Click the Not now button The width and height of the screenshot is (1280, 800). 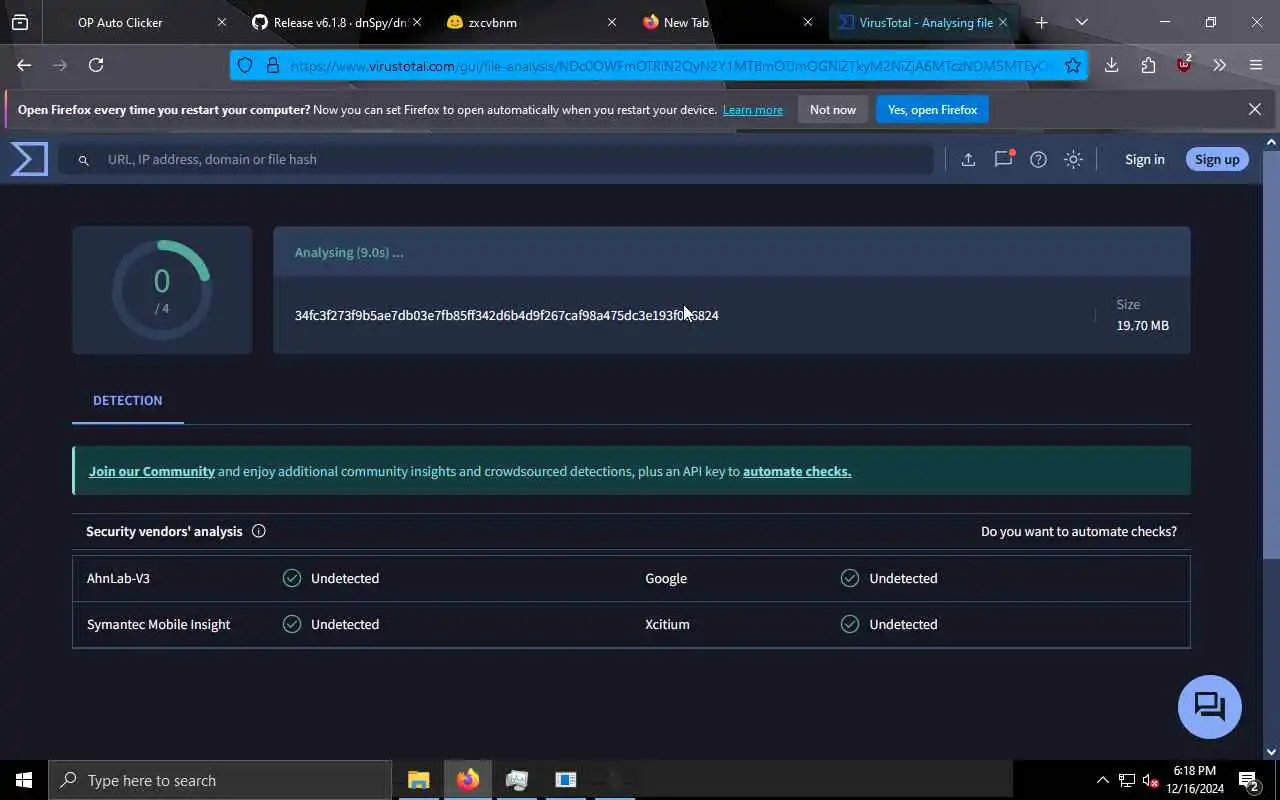pos(833,110)
